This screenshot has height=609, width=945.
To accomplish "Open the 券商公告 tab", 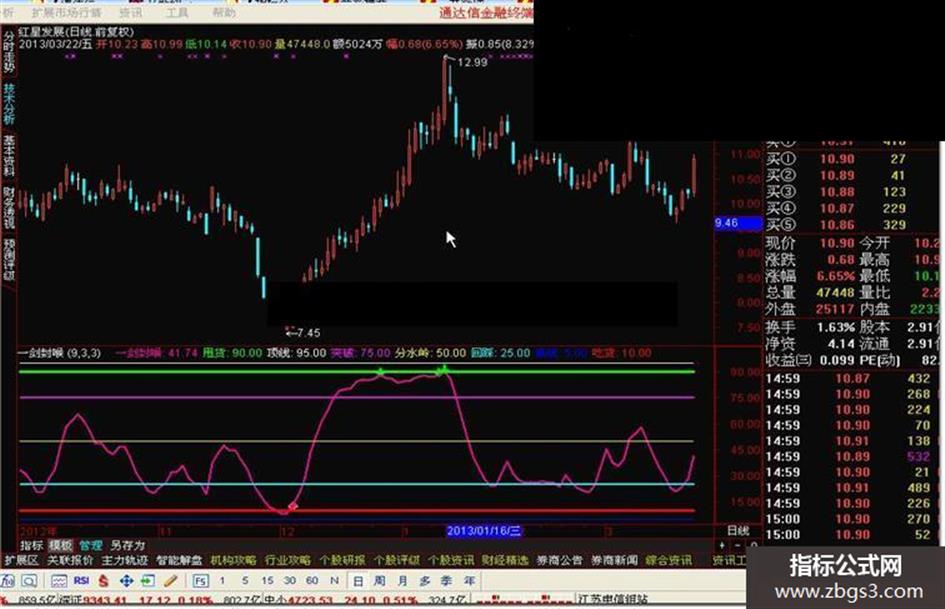I will click(559, 560).
